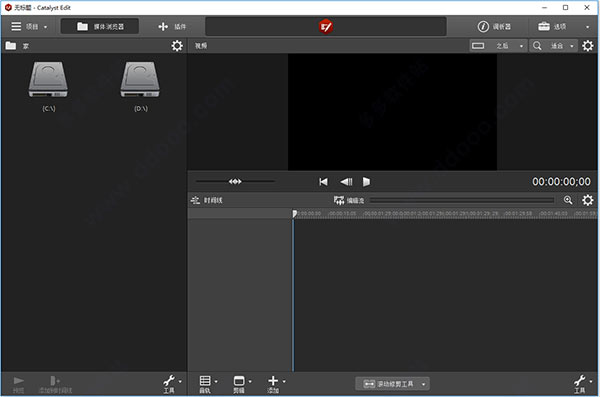Image resolution: width=600 pixels, height=397 pixels.
Task: Click the playhead marker on the ruler
Action: [294, 214]
